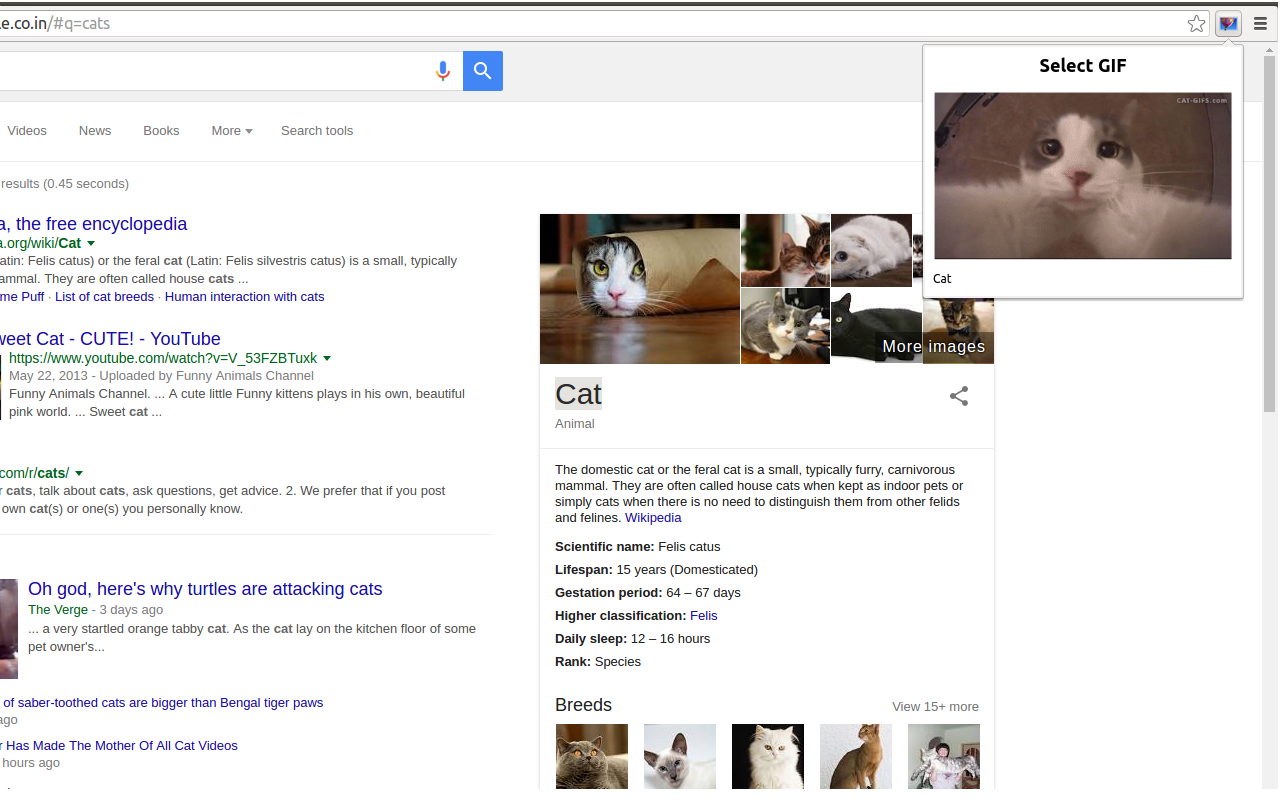Click View 15+ more breeds
This screenshot has height=800, width=1280.
(935, 707)
